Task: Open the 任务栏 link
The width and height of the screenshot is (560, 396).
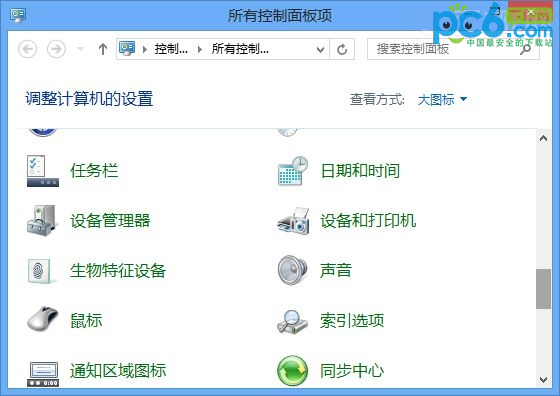Action: (94, 170)
